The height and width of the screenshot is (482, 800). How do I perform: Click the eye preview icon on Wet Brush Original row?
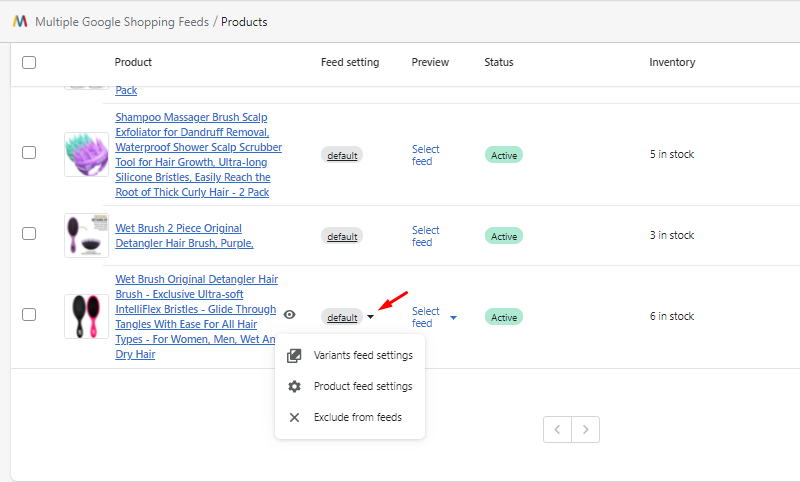pyautogui.click(x=289, y=315)
